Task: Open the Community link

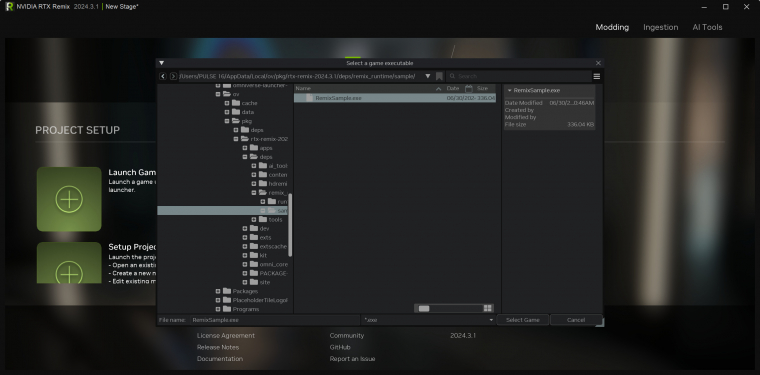Action: click(x=347, y=335)
